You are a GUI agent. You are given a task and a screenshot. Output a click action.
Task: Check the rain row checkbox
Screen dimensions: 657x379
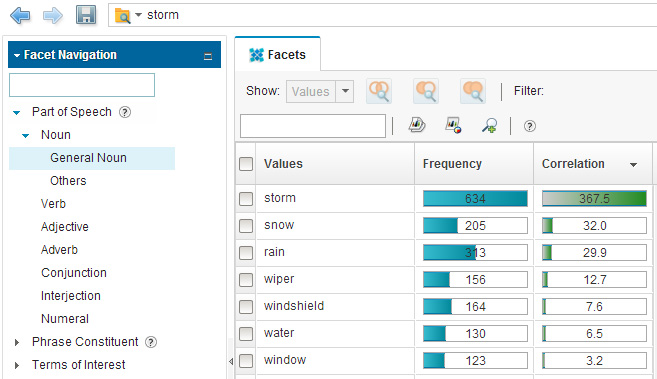click(x=246, y=253)
